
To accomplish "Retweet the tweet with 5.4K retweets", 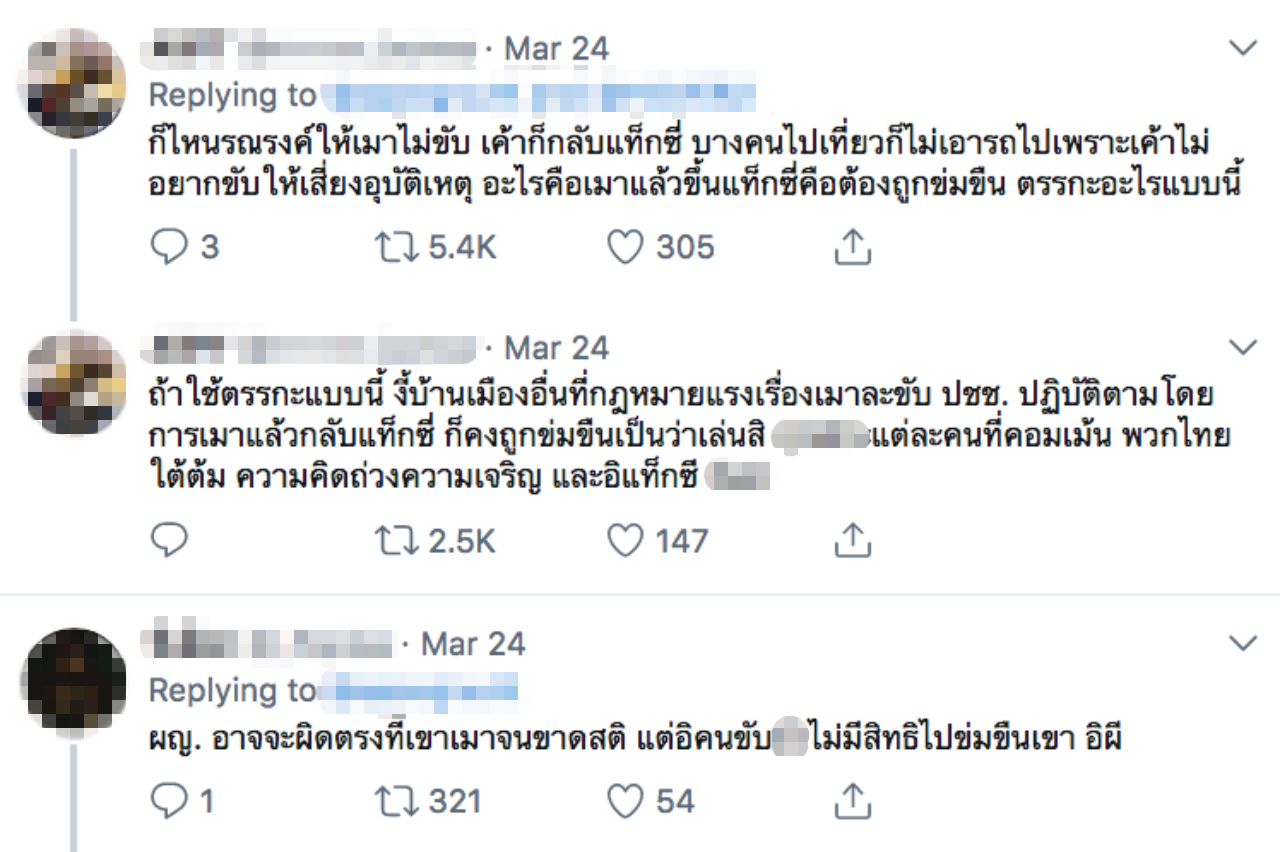I will coord(394,247).
